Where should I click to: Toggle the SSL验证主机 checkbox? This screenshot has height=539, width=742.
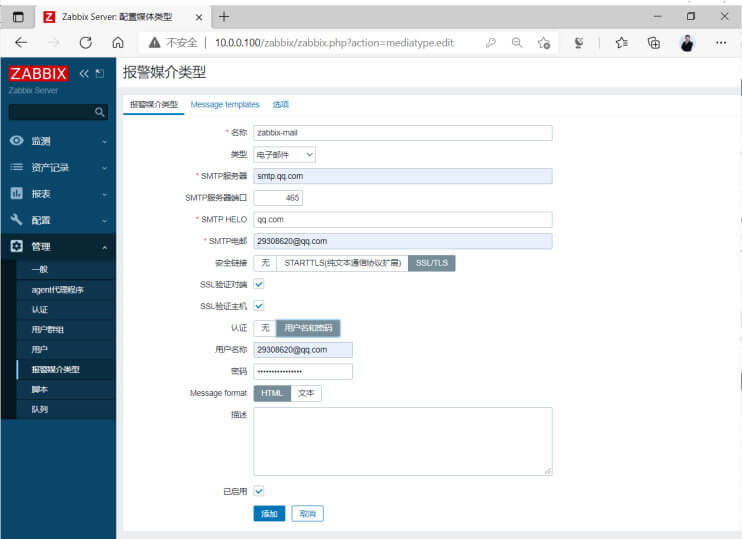(x=259, y=306)
